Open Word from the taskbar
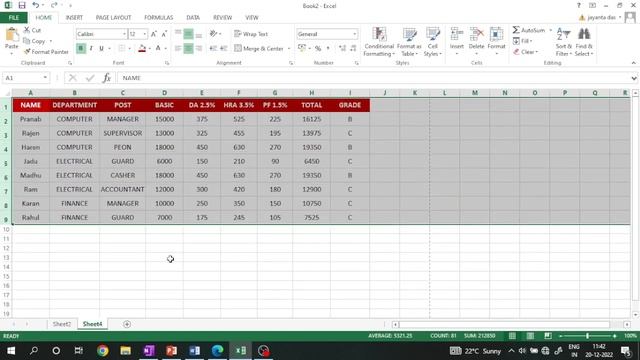 [x=194, y=351]
